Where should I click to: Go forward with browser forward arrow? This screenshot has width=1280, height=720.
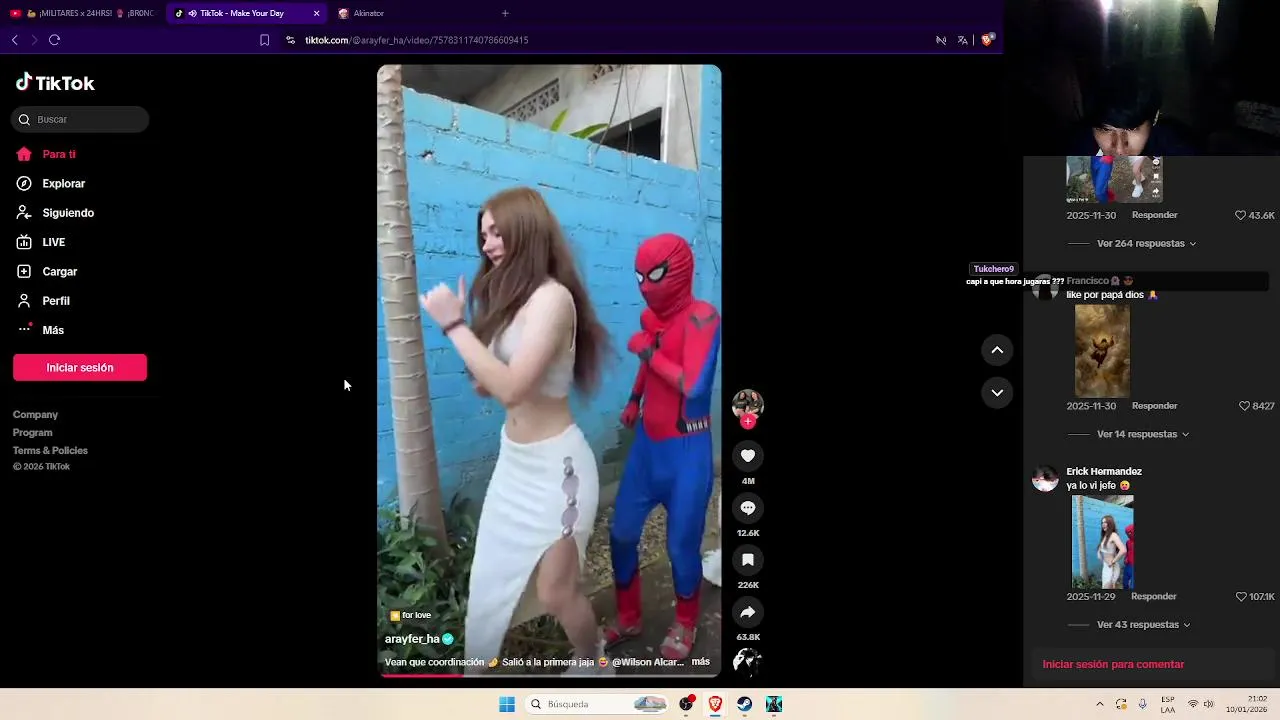(x=34, y=40)
